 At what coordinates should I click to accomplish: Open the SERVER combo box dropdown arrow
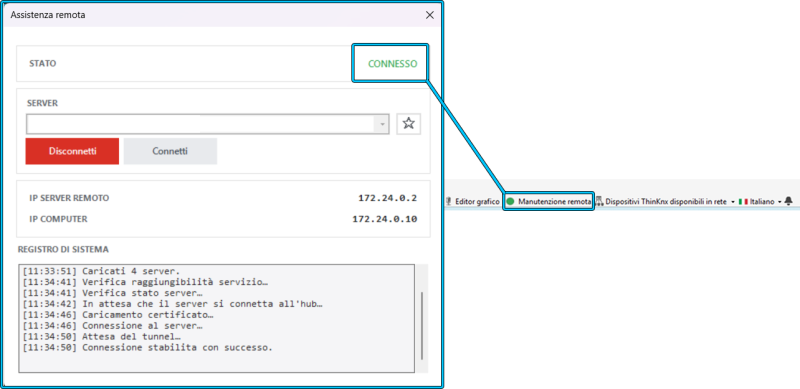pyautogui.click(x=382, y=124)
